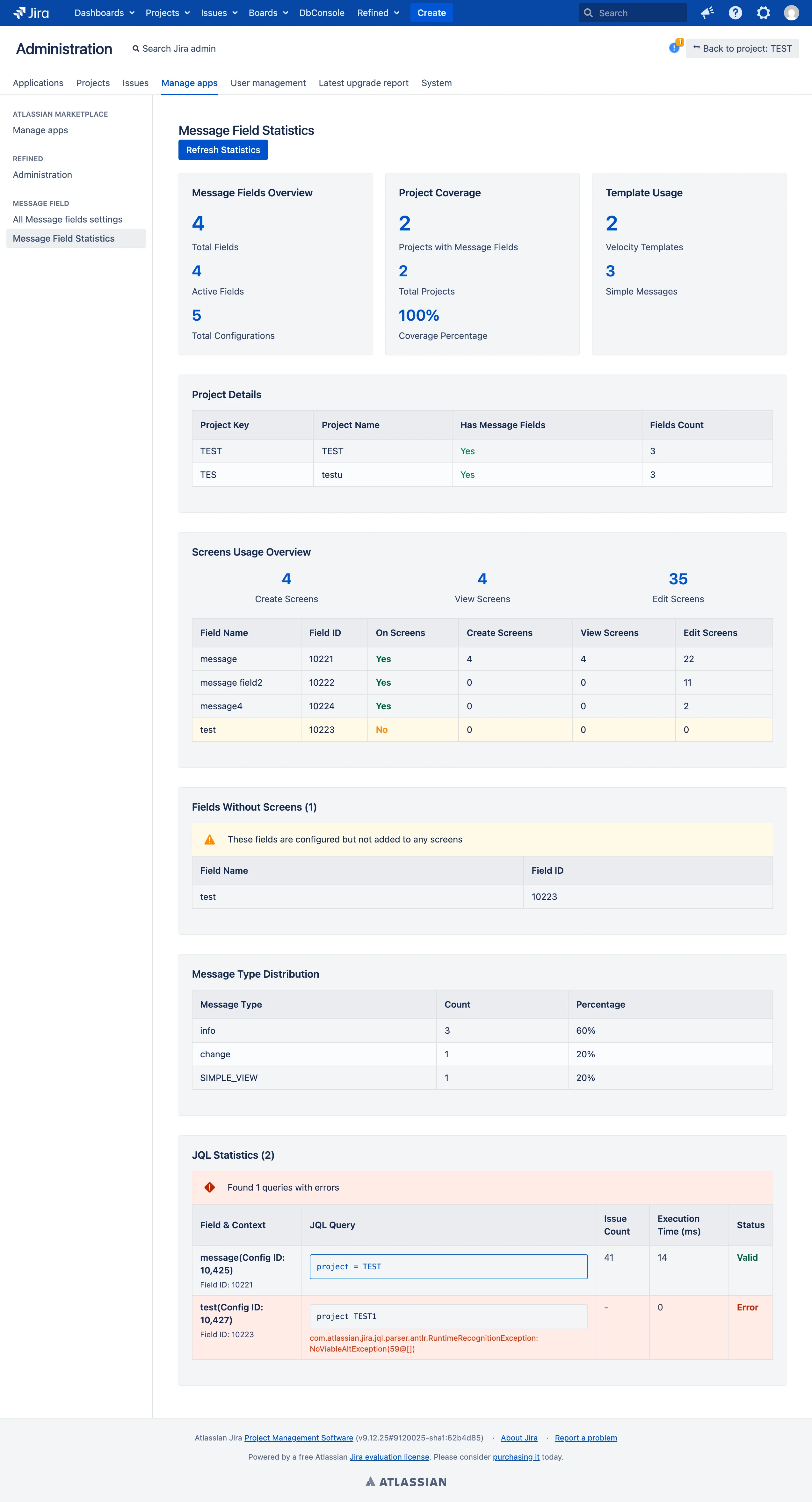Open the user profile avatar
The image size is (812, 1502).
click(791, 13)
